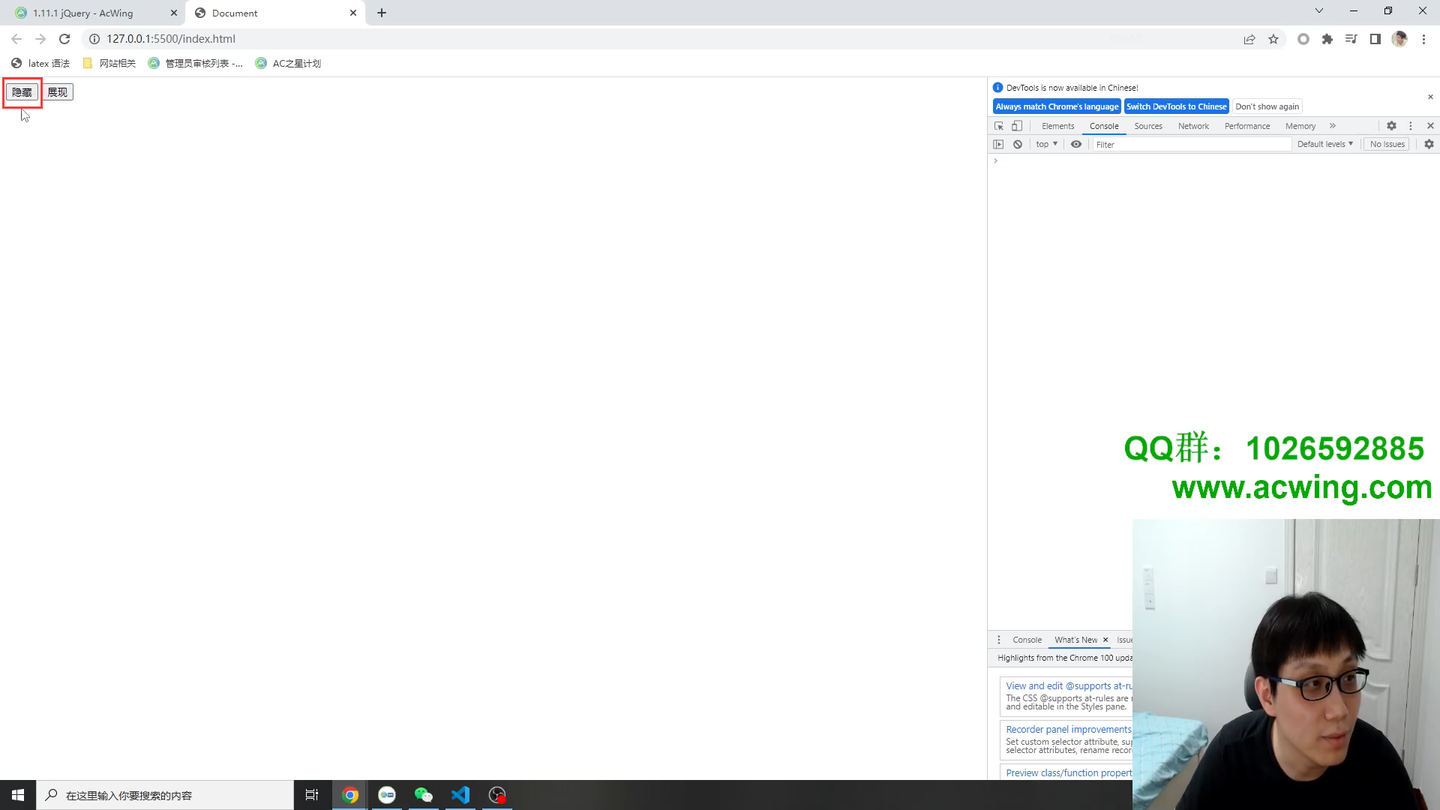The height and width of the screenshot is (810, 1440).
Task: Go back to the previous page
Action: point(16,39)
